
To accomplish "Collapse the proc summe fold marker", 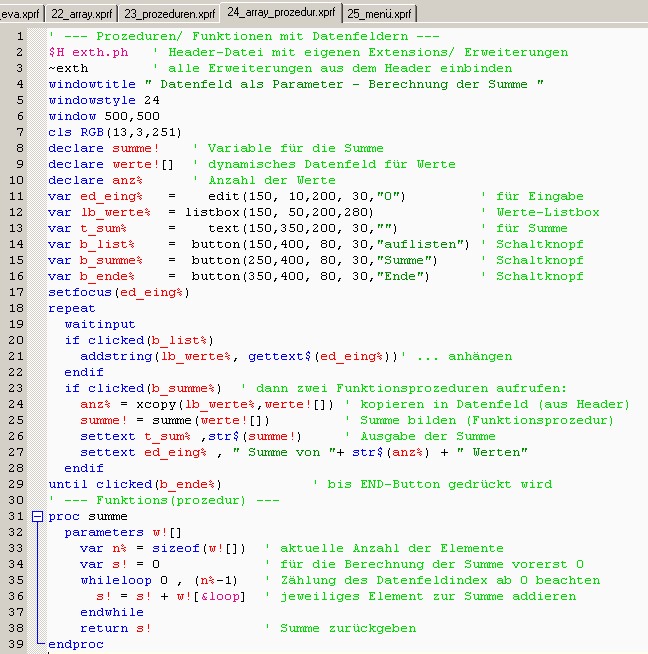I will [38, 516].
